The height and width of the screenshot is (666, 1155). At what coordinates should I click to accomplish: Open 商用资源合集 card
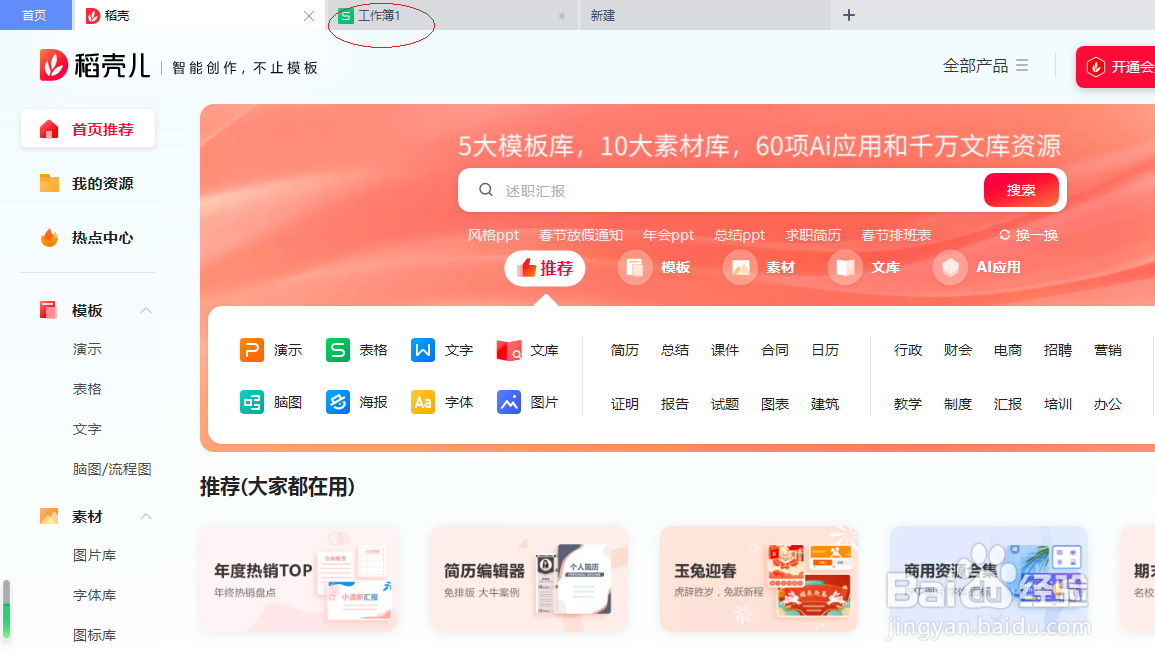(989, 579)
